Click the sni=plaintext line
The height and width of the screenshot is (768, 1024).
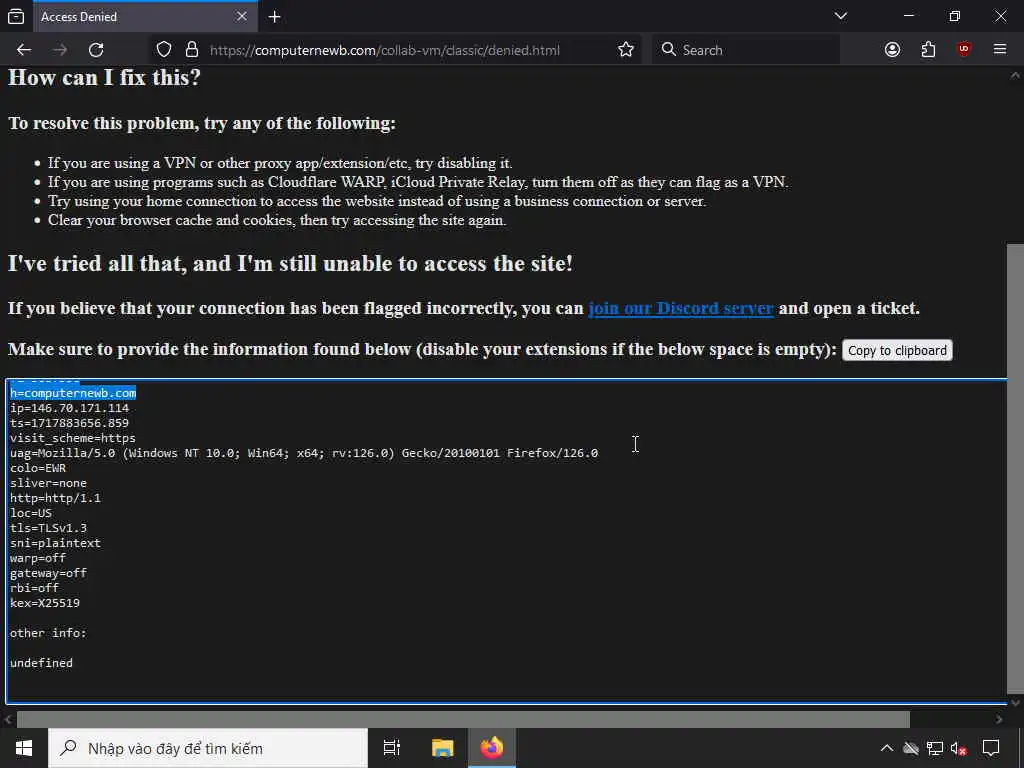pos(56,543)
